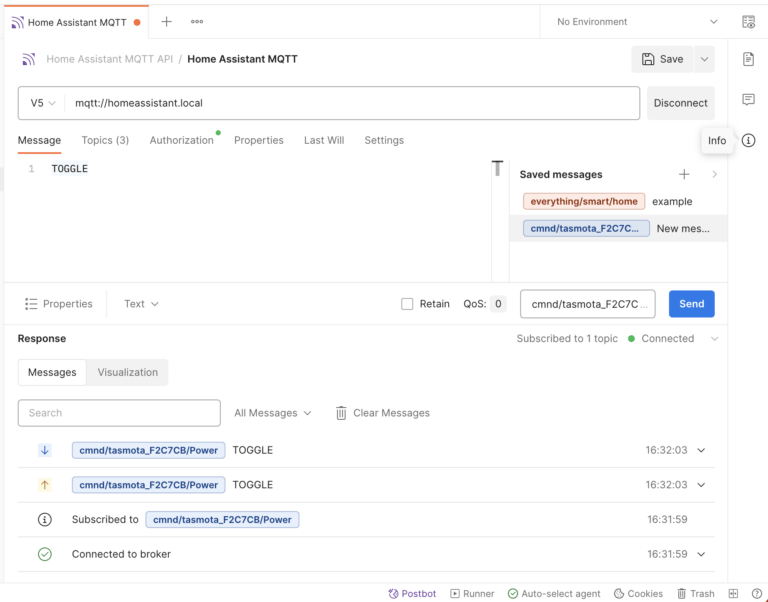Click green check icon on Connected to broker

[x=45, y=554]
